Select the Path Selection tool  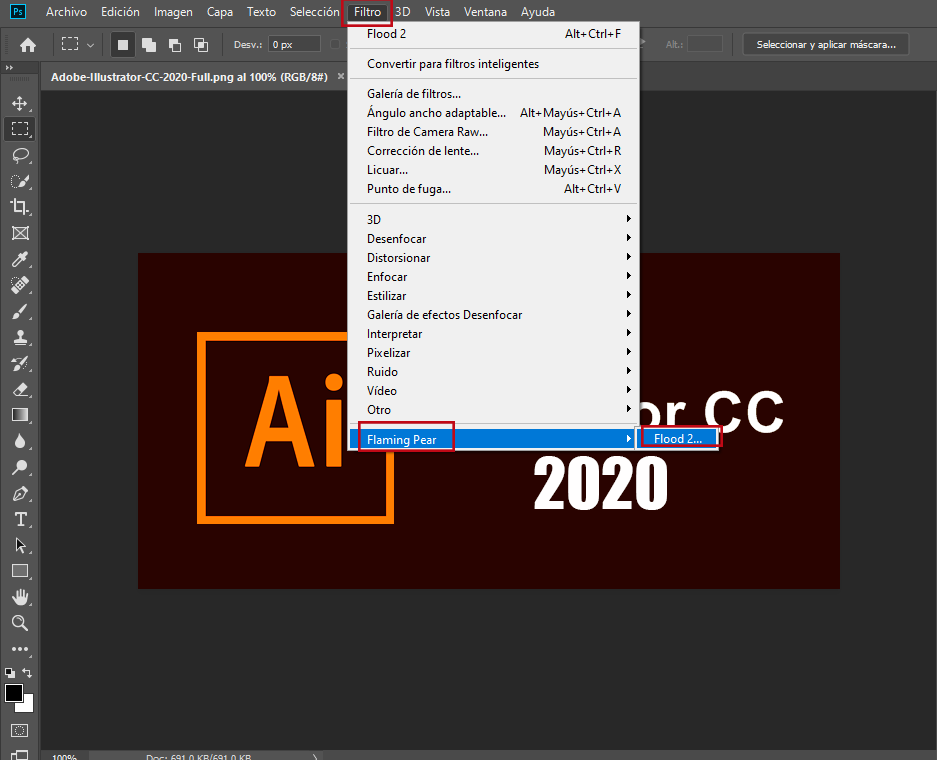click(20, 546)
